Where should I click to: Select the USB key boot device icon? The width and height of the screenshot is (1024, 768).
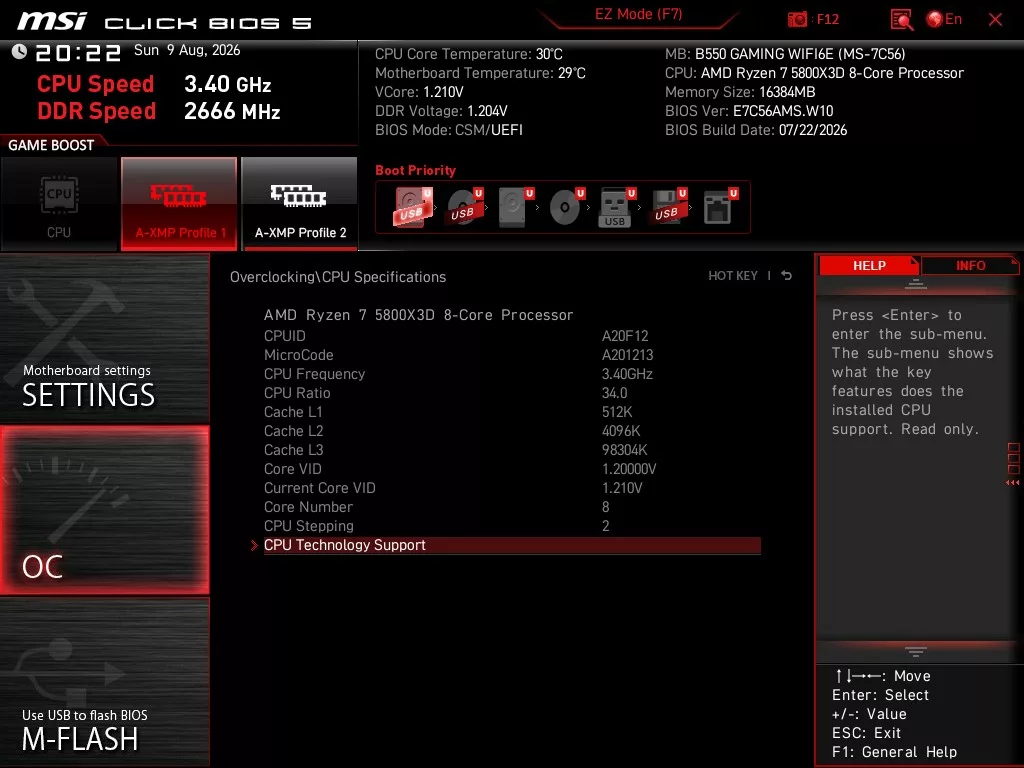pos(617,207)
